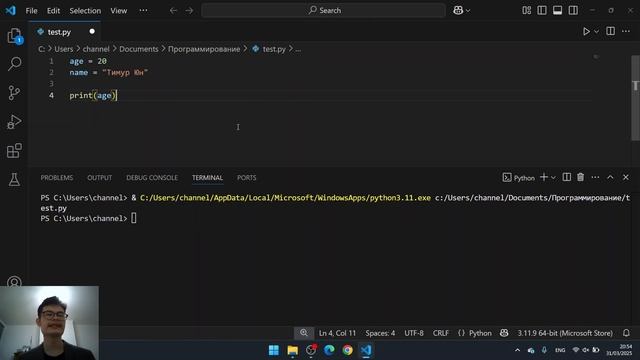This screenshot has height=360, width=640.
Task: Go forward with the right arrow
Action: tap(189, 11)
